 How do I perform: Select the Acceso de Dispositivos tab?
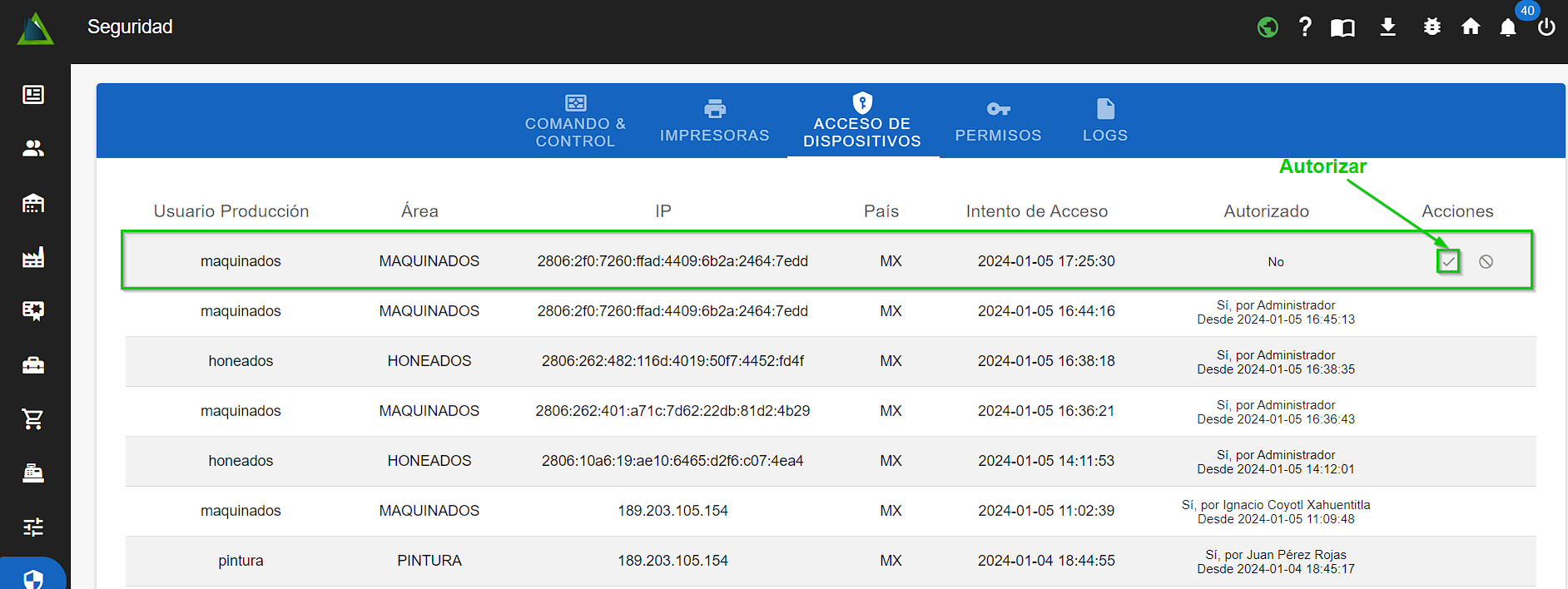(862, 121)
